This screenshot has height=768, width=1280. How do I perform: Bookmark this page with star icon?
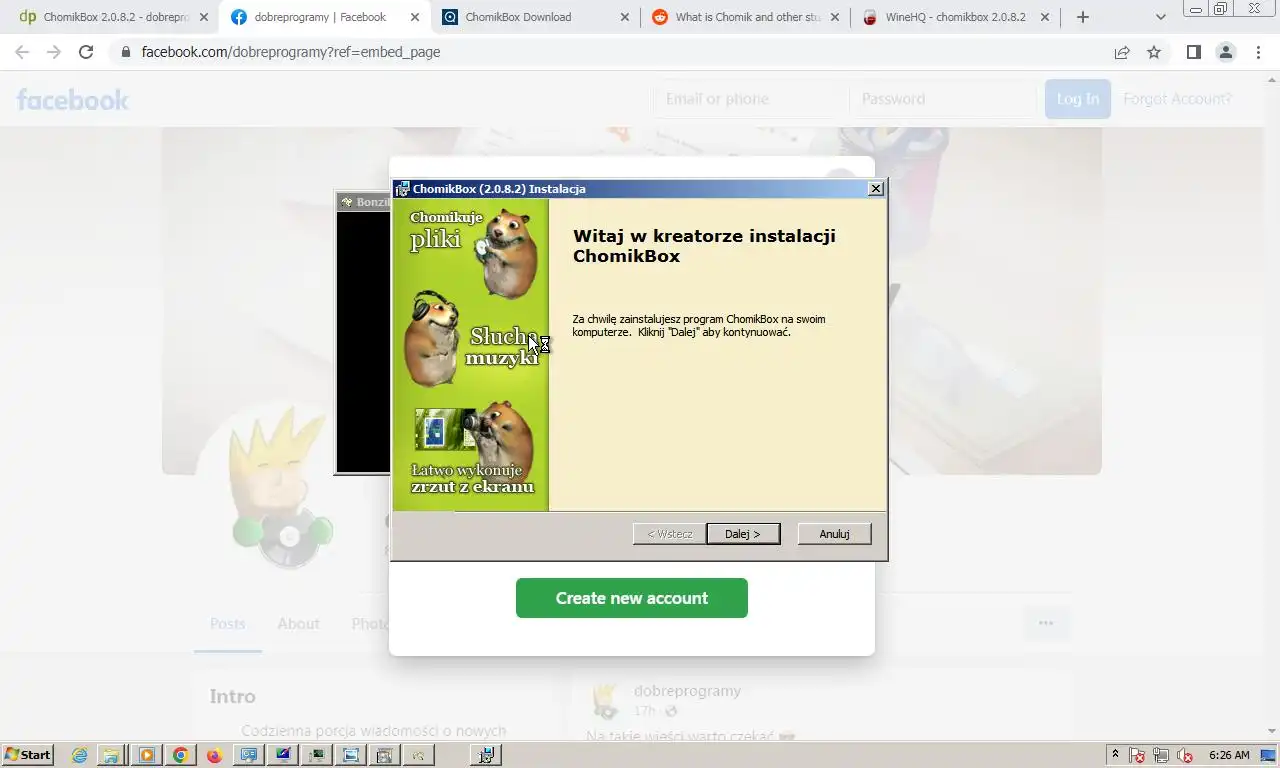1154,52
